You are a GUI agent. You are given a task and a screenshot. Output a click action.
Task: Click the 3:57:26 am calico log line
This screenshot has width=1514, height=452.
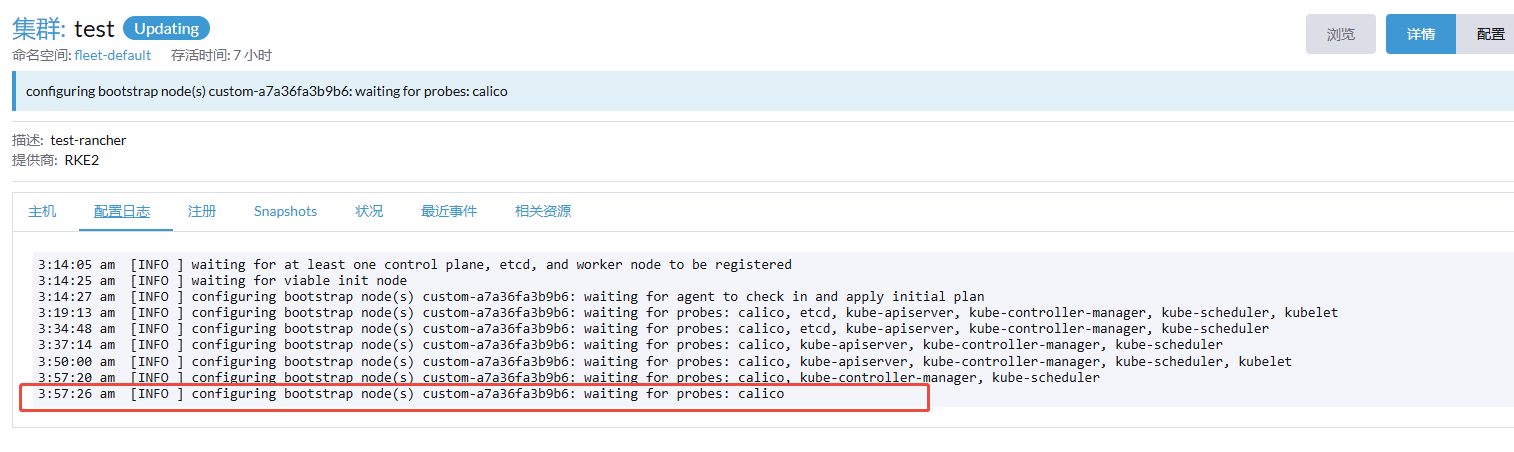411,394
